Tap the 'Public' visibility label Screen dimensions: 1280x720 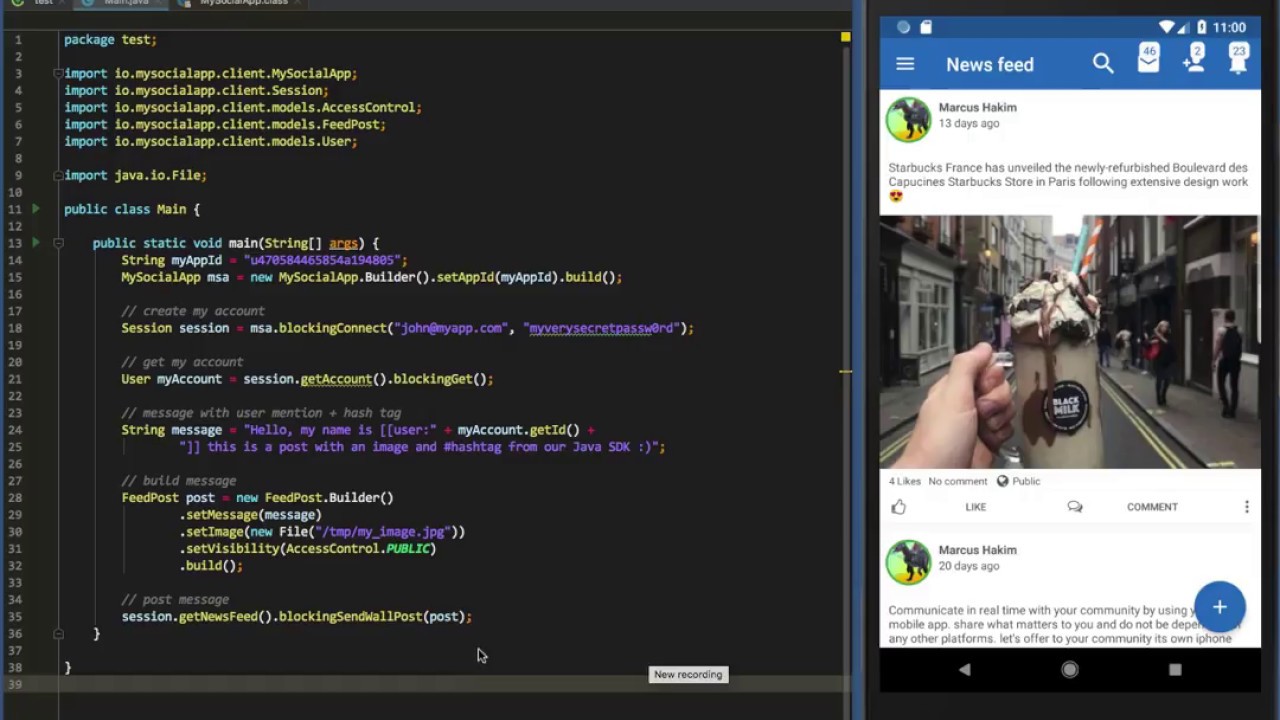1026,481
